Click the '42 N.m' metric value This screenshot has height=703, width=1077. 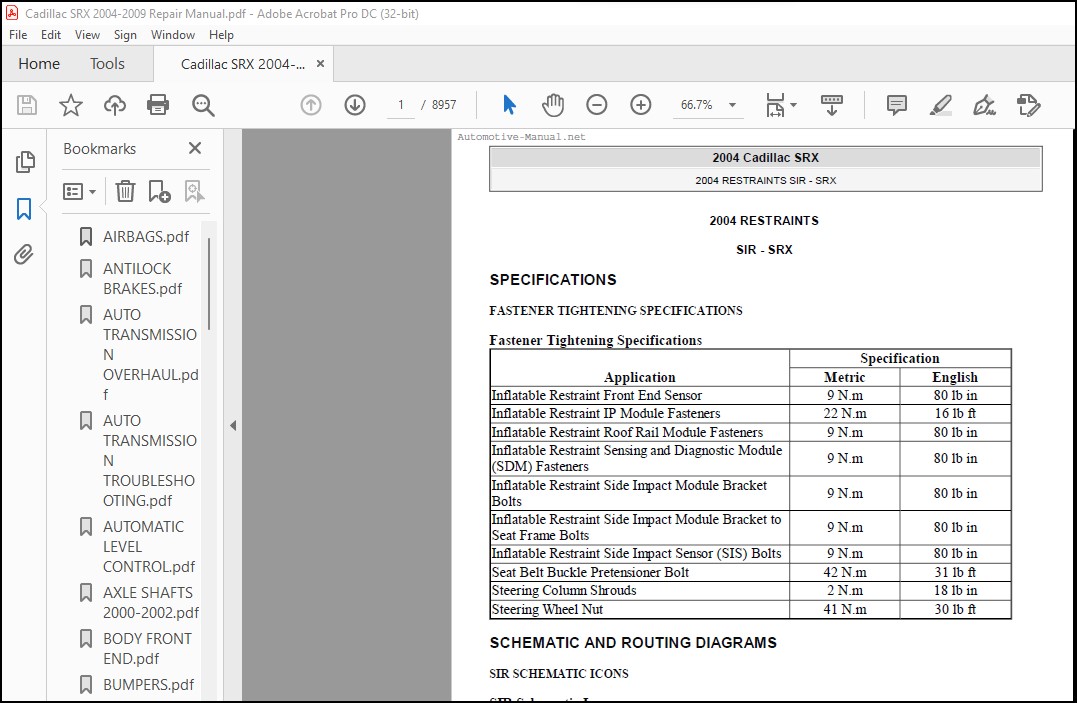845,572
